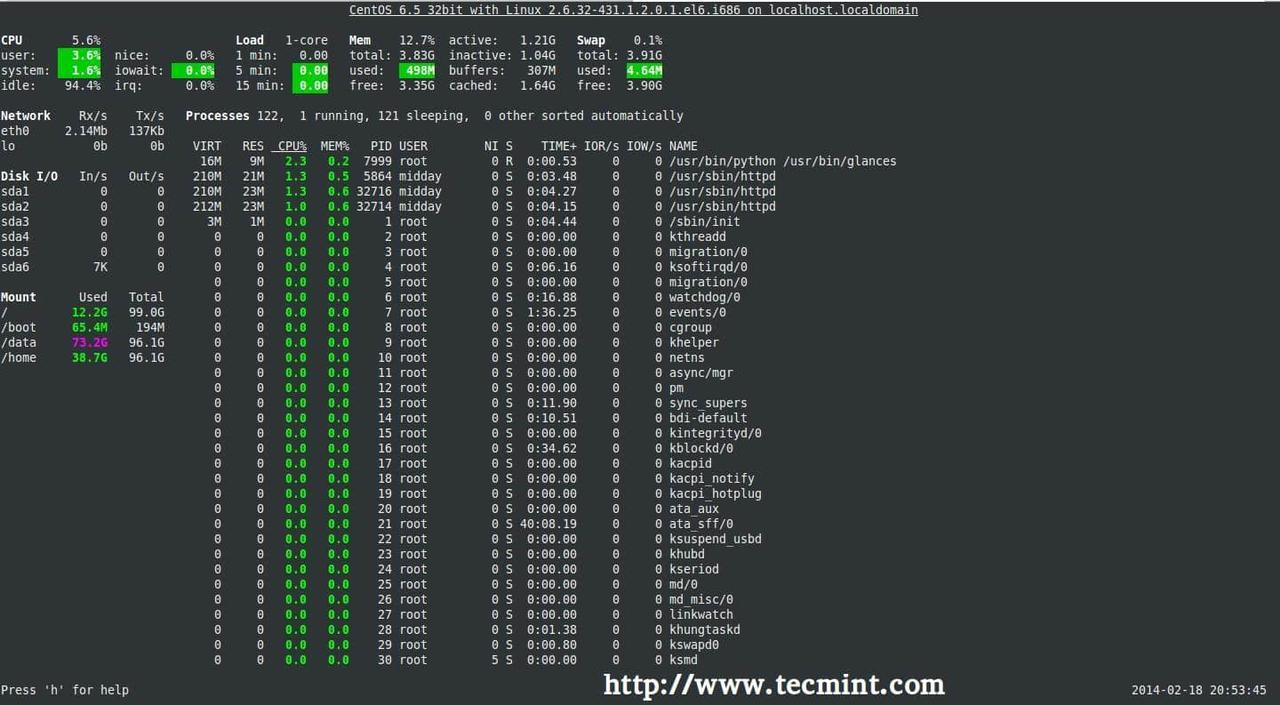Viewport: 1280px width, 705px height.
Task: Select the eth0 network interface
Action: [x=15, y=131]
